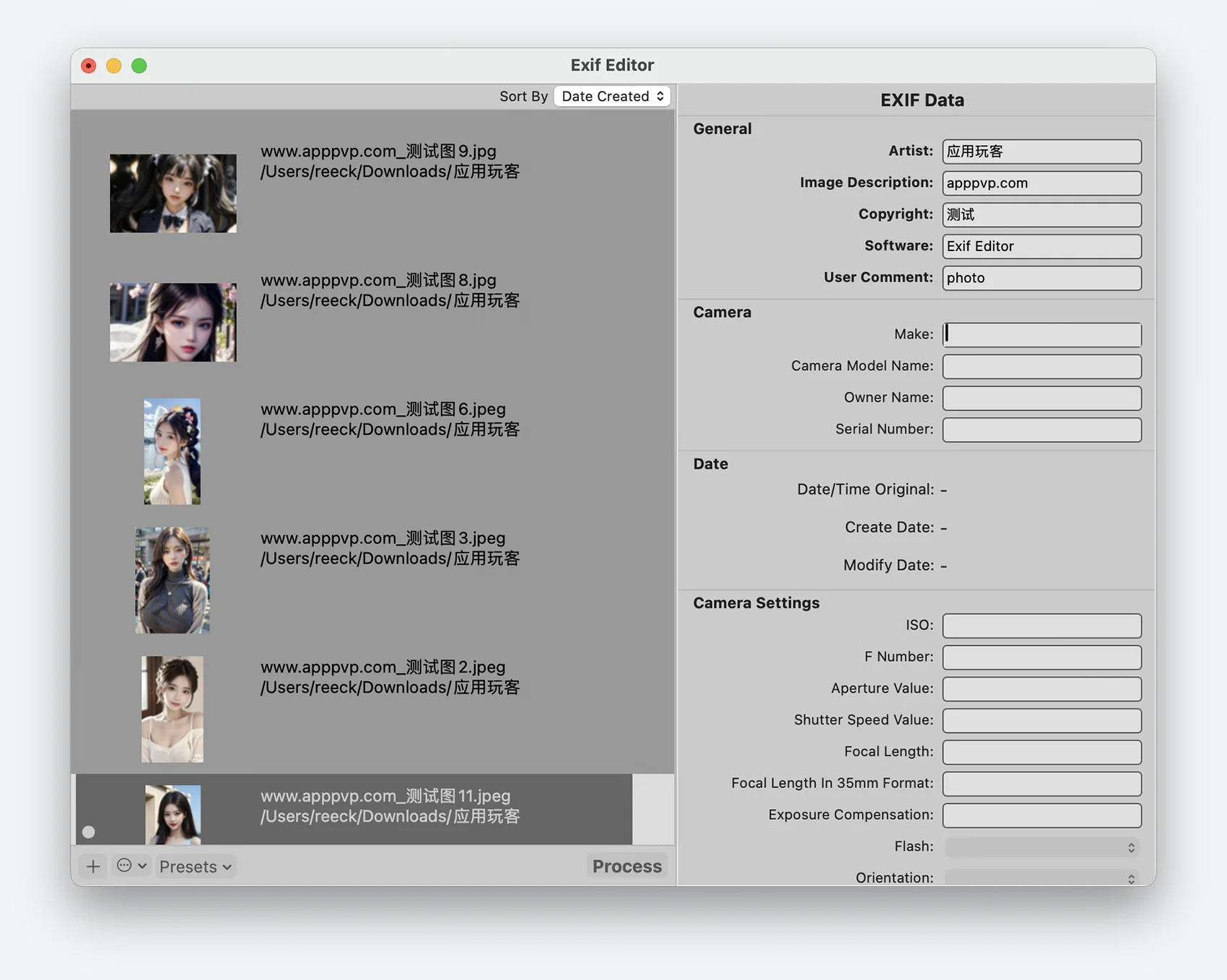Close the Exif Editor window

[x=89, y=66]
